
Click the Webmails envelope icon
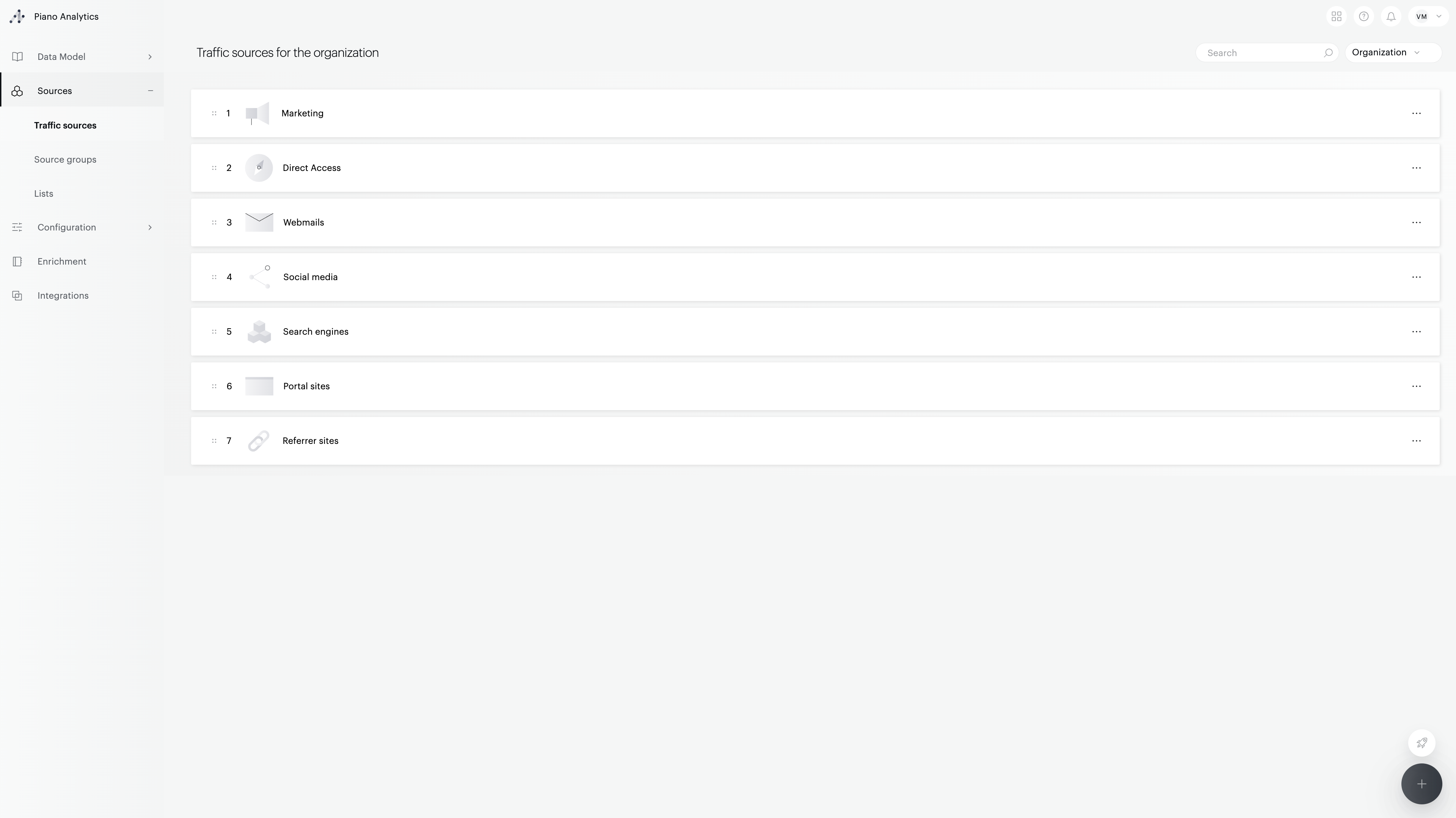(259, 223)
